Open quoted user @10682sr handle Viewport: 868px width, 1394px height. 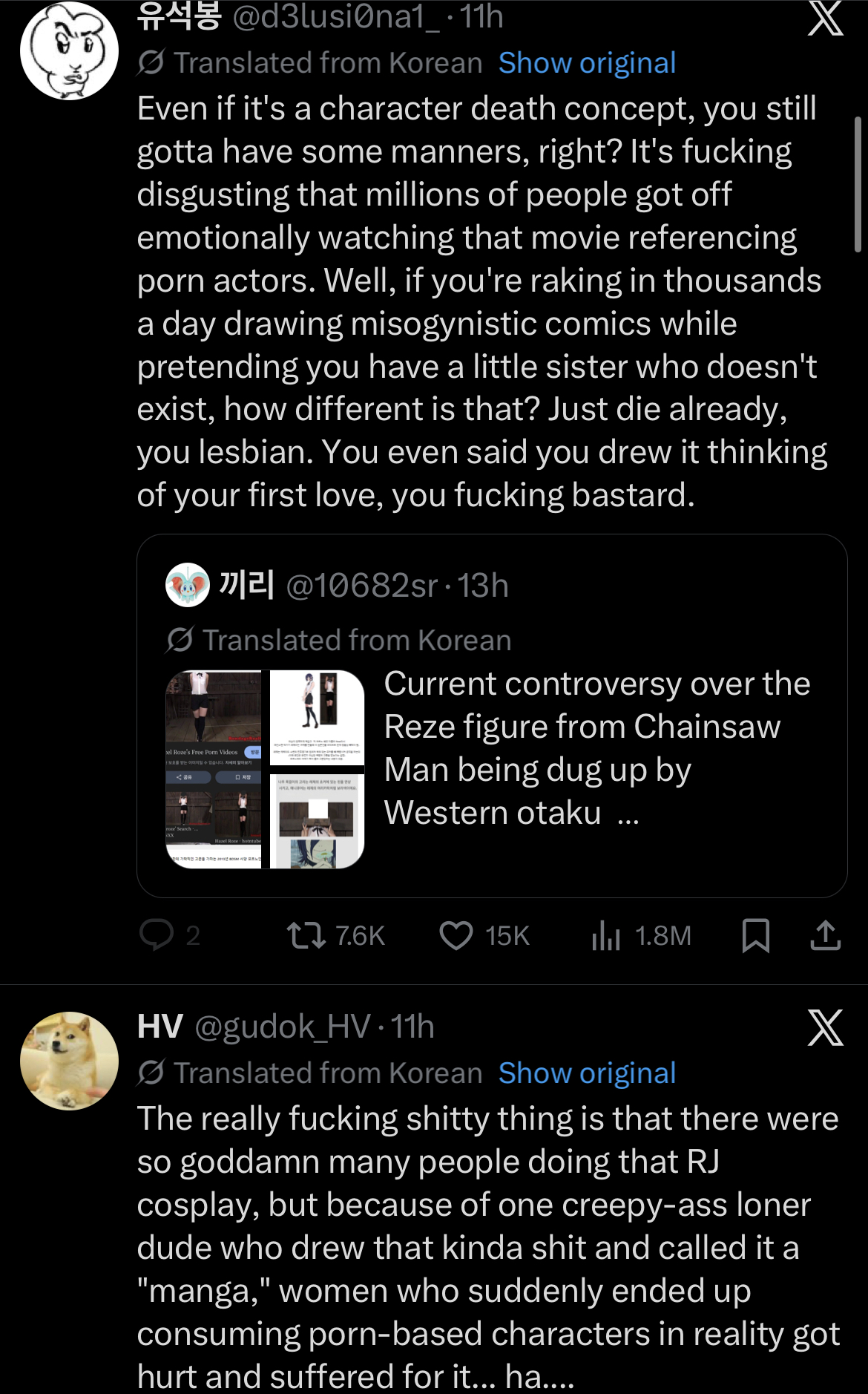361,586
